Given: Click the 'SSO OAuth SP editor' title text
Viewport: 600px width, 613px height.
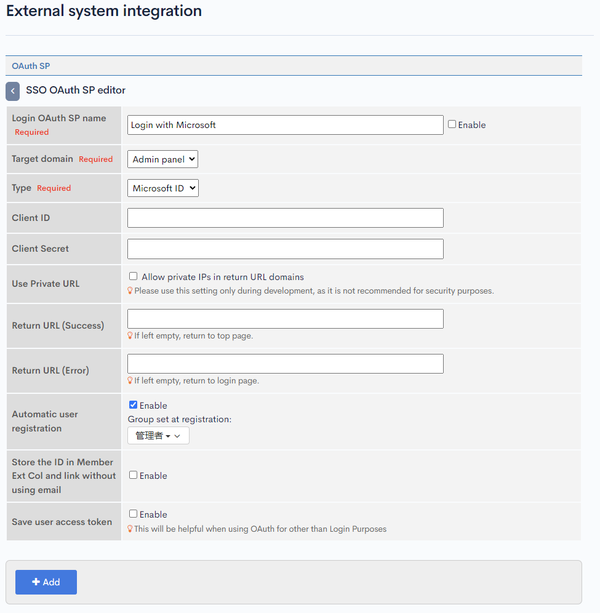Looking at the screenshot, I should 75,90.
